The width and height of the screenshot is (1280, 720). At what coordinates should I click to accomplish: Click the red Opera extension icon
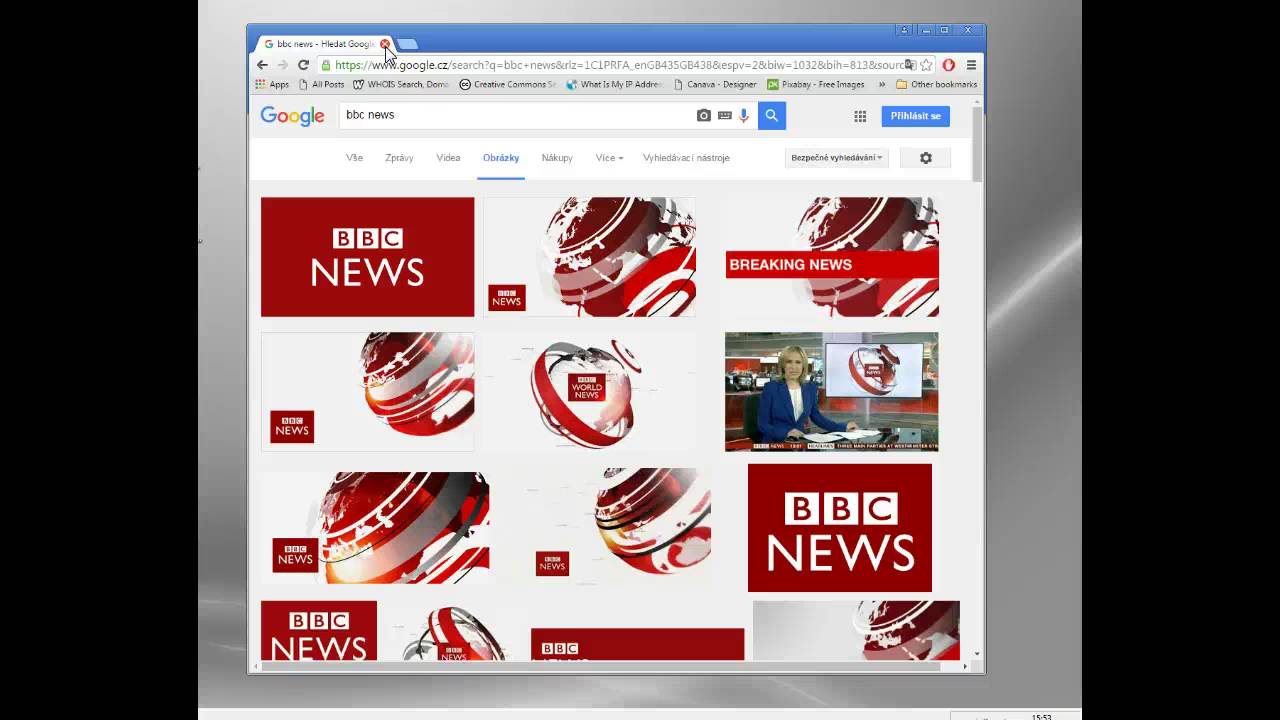[948, 65]
